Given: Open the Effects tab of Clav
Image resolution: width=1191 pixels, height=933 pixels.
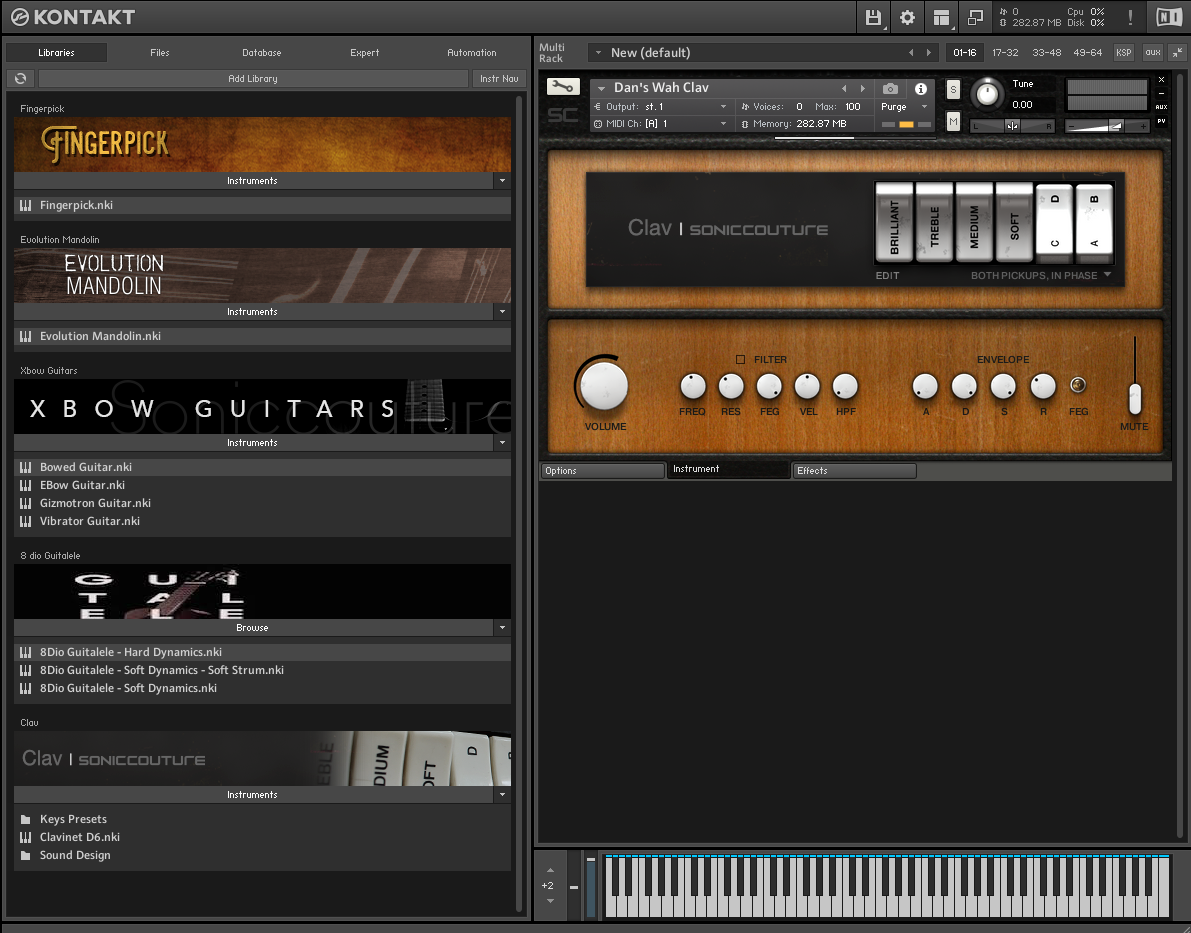Looking at the screenshot, I should [855, 471].
